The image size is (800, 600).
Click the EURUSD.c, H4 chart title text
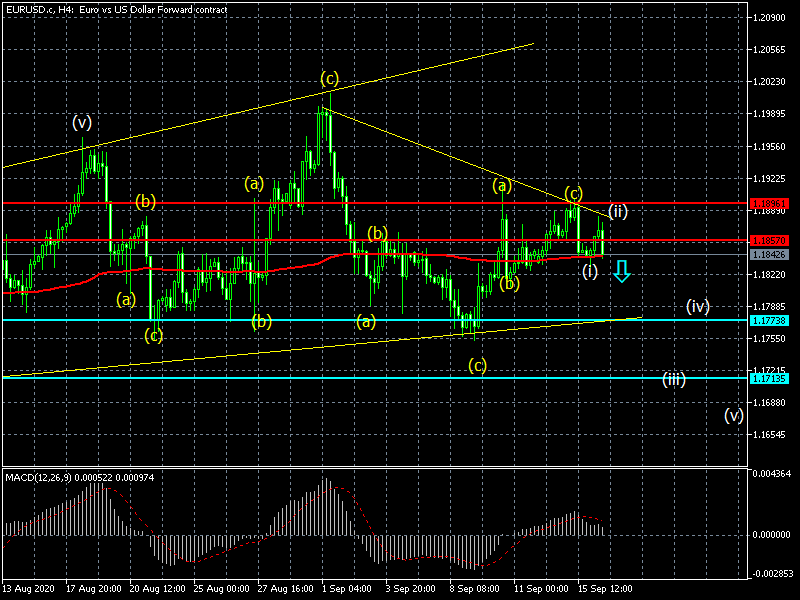click(116, 10)
